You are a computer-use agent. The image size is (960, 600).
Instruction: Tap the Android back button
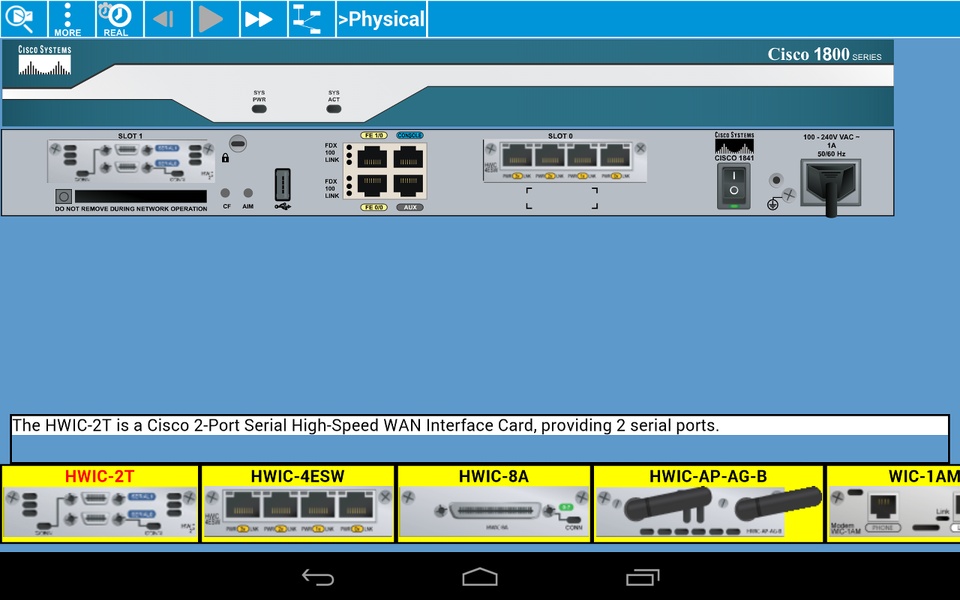point(318,577)
